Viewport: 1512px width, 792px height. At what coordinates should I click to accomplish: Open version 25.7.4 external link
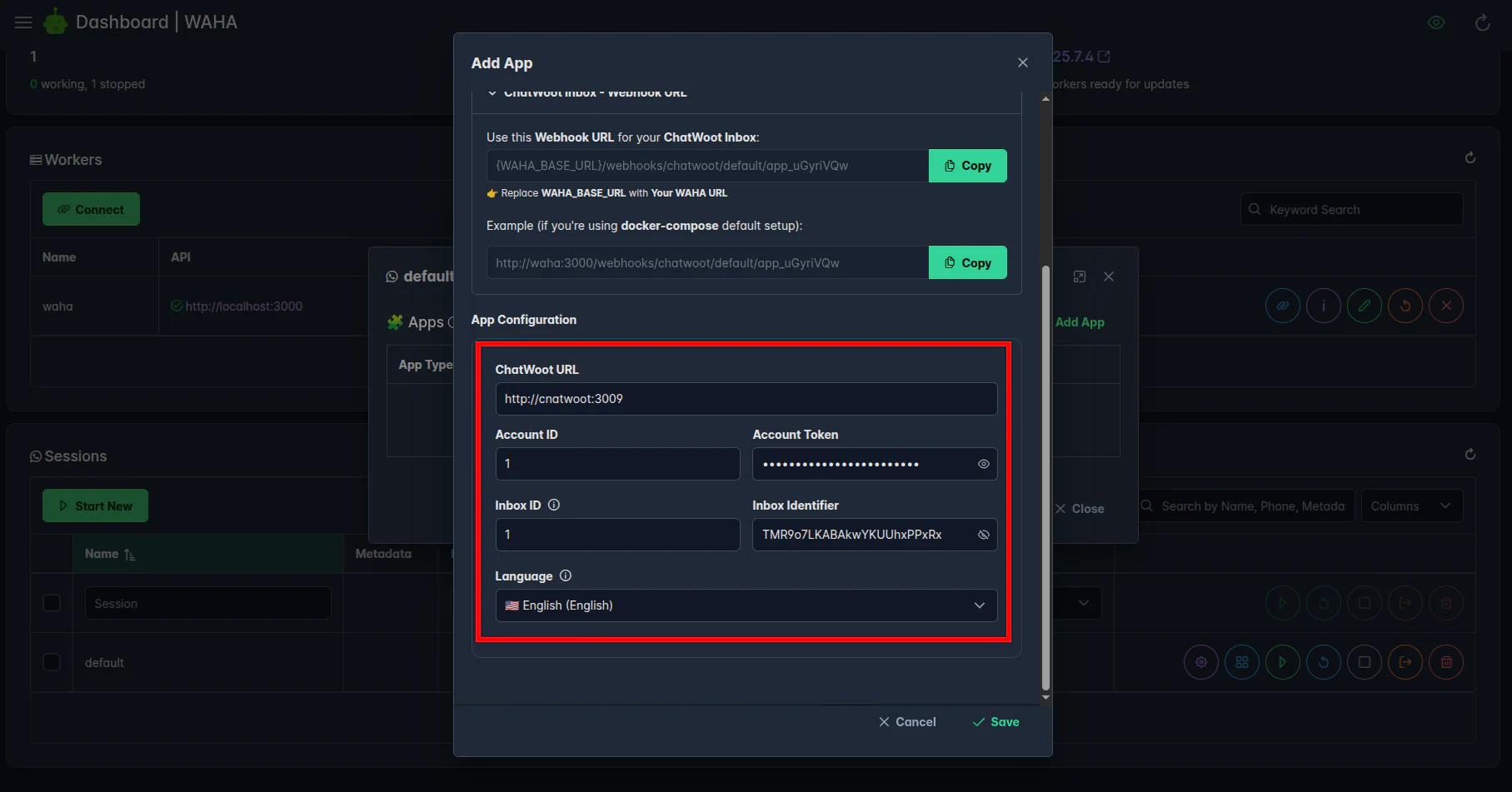1081,57
